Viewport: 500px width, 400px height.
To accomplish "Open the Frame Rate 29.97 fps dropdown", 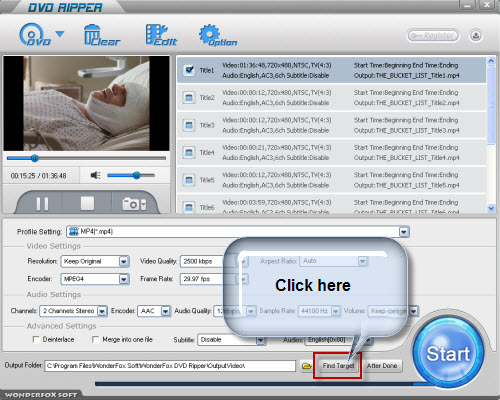I will pos(243,279).
